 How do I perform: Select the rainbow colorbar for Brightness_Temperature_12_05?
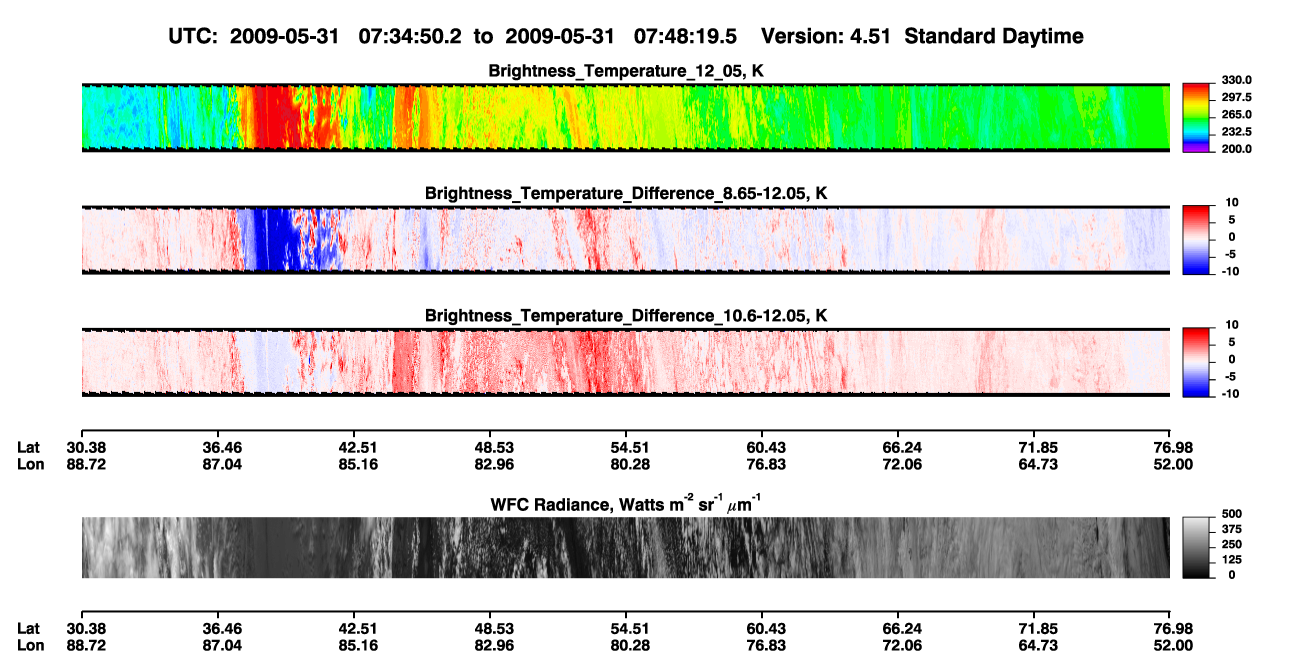pyautogui.click(x=1197, y=117)
